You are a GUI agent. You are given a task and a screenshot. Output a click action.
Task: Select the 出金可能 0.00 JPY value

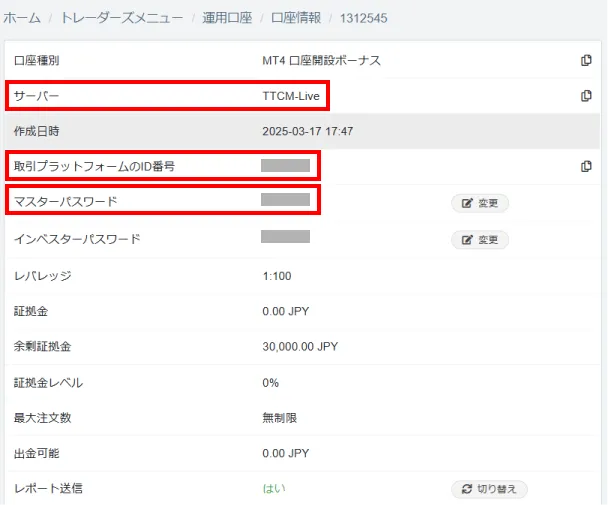(285, 453)
